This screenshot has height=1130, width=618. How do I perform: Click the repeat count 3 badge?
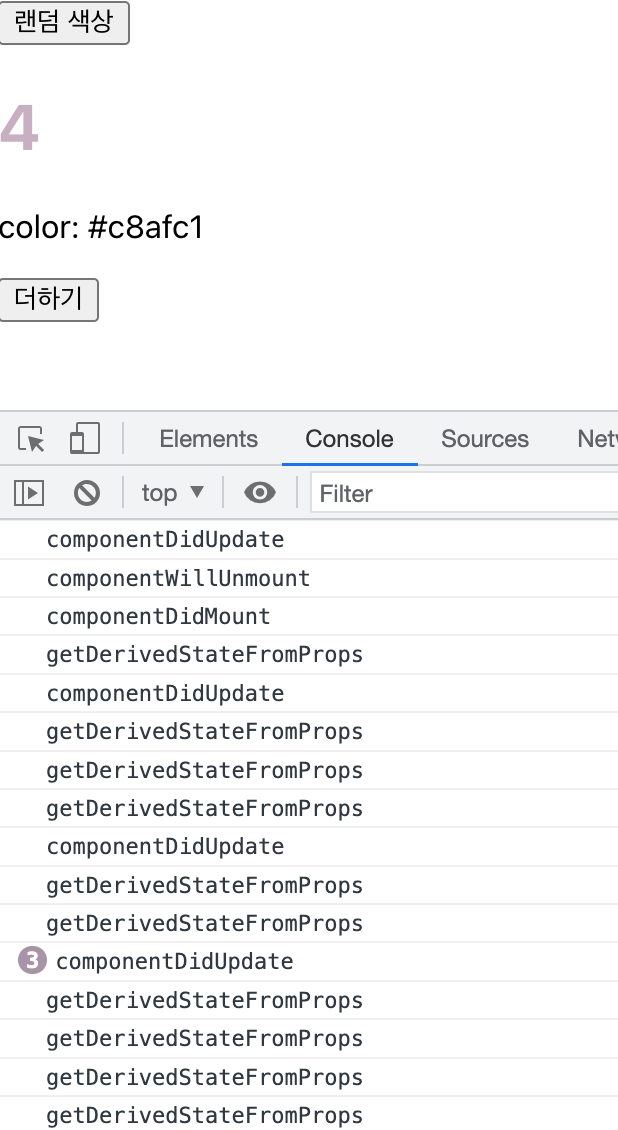(x=32, y=961)
